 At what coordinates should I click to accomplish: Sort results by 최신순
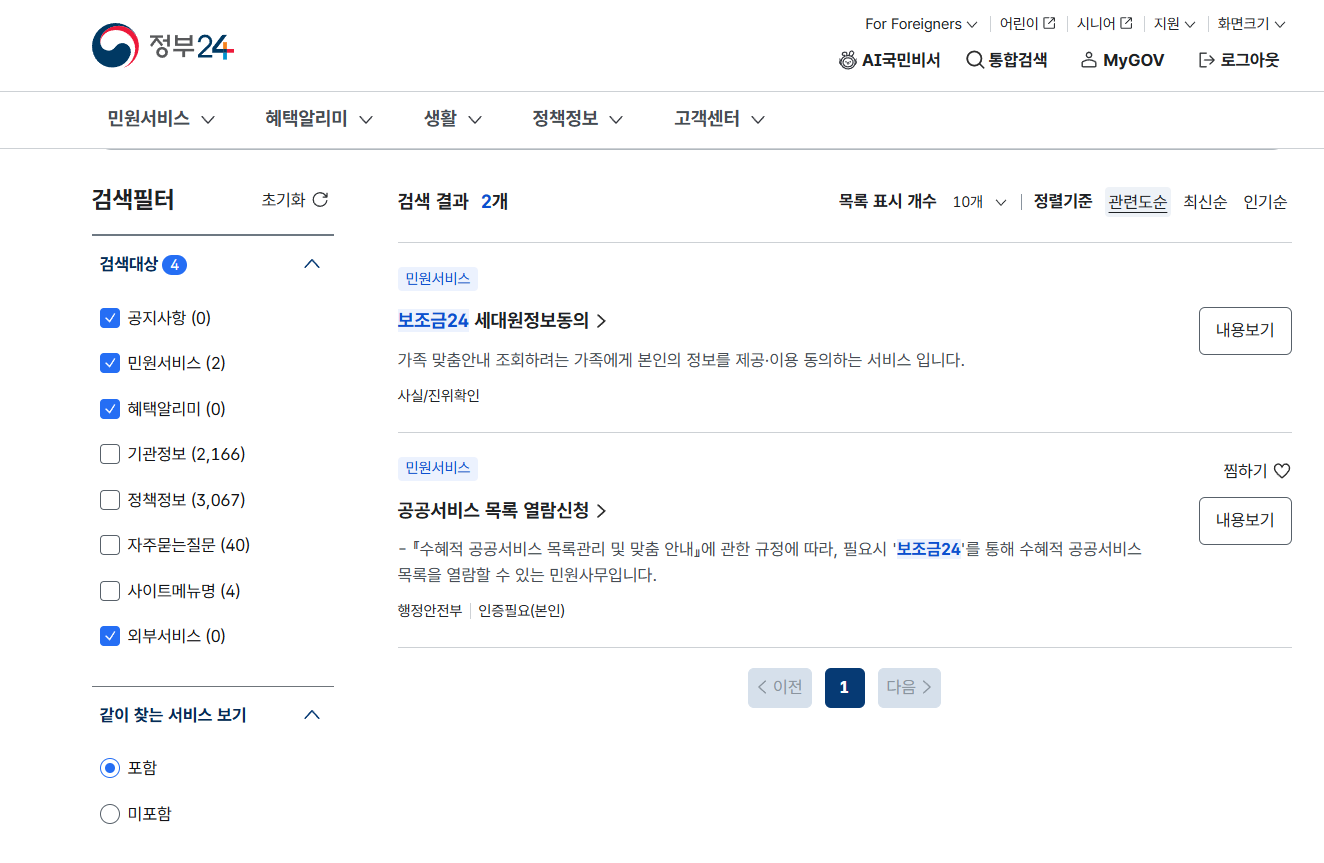[1205, 202]
